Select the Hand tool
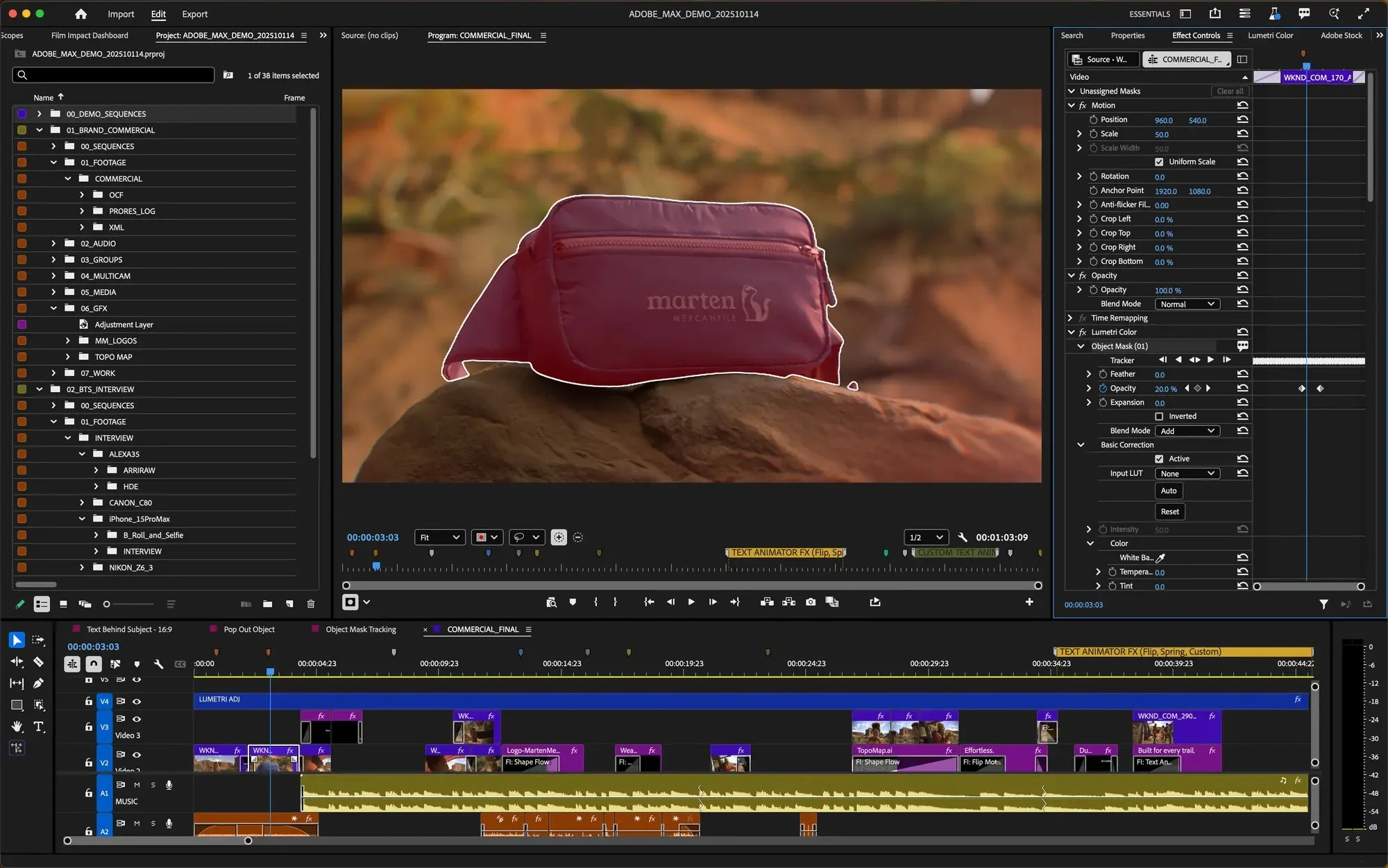The height and width of the screenshot is (868, 1388). 17,727
